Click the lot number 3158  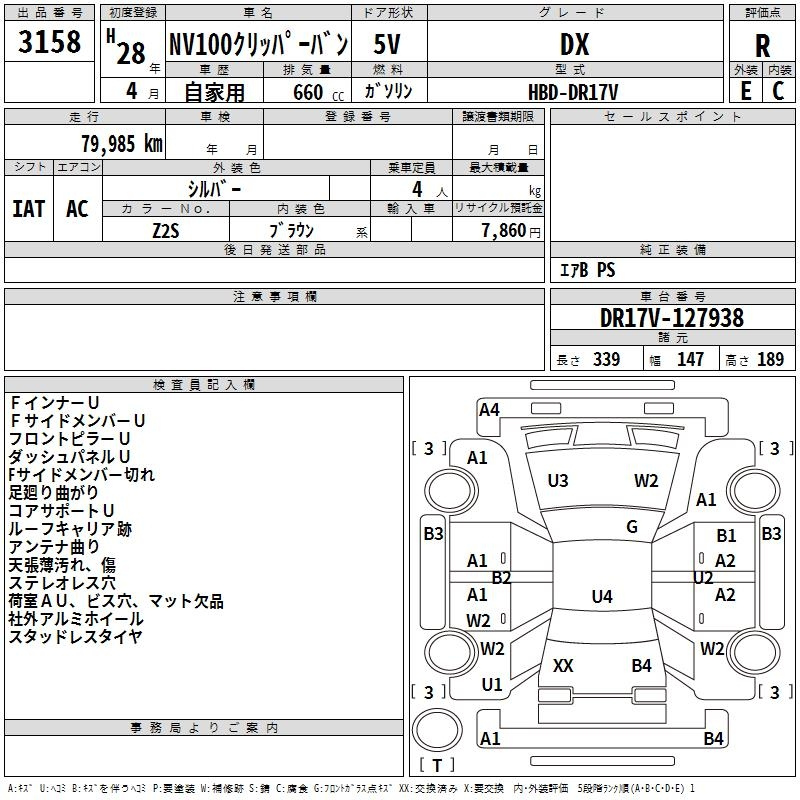50,44
